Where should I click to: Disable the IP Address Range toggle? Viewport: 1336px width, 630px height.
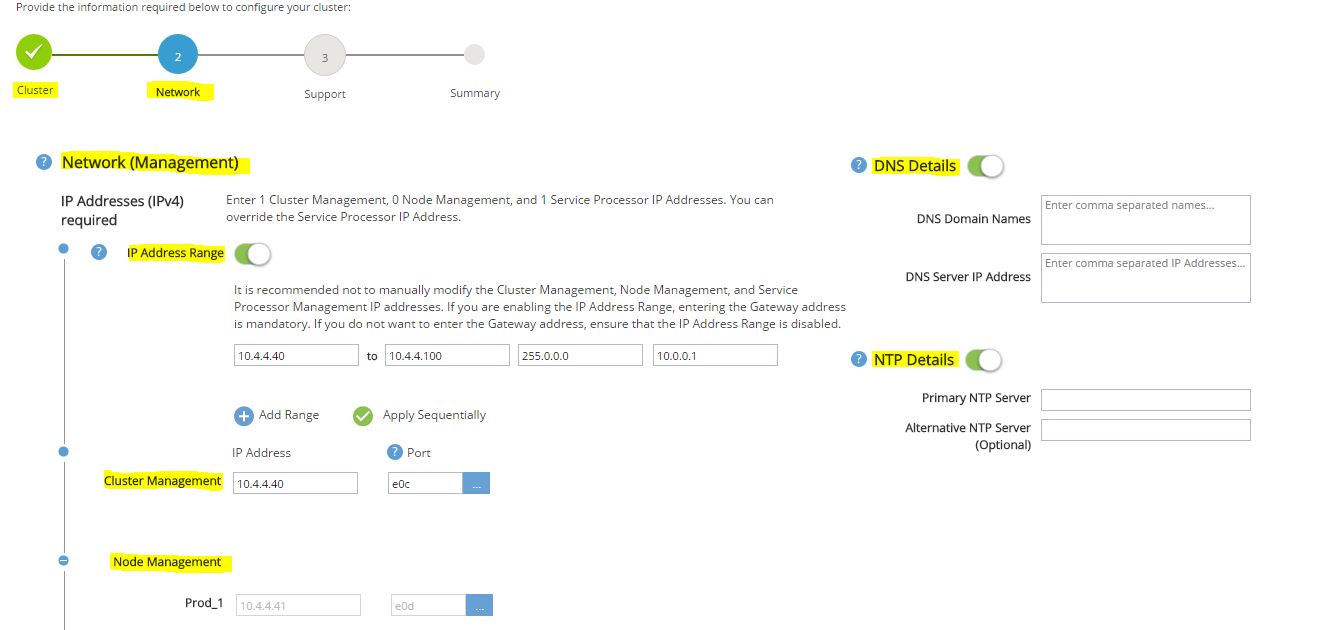pyautogui.click(x=253, y=254)
